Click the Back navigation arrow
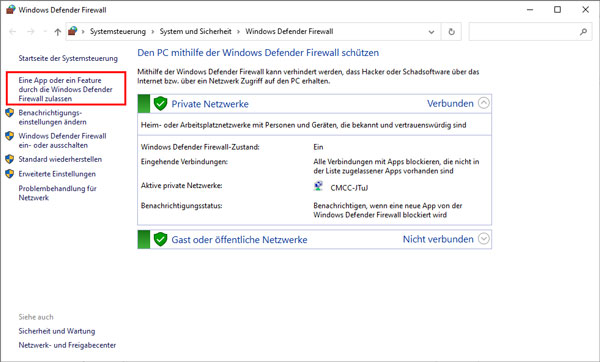Viewport: 600px width, 362px height. coord(13,32)
